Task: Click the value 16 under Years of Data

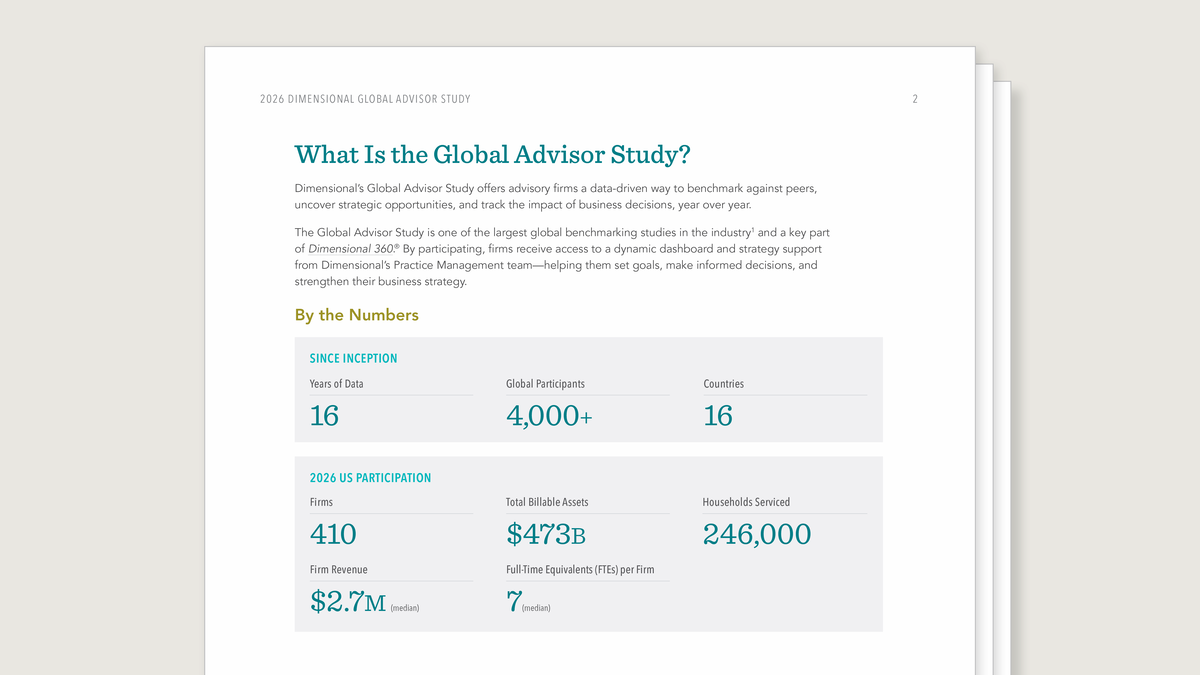Action: pos(324,416)
